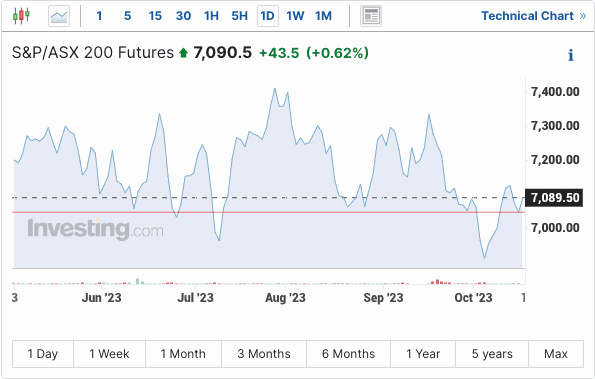Screen dimensions: 595x379
Task: Select the 5 minute interval
Action: tap(128, 16)
